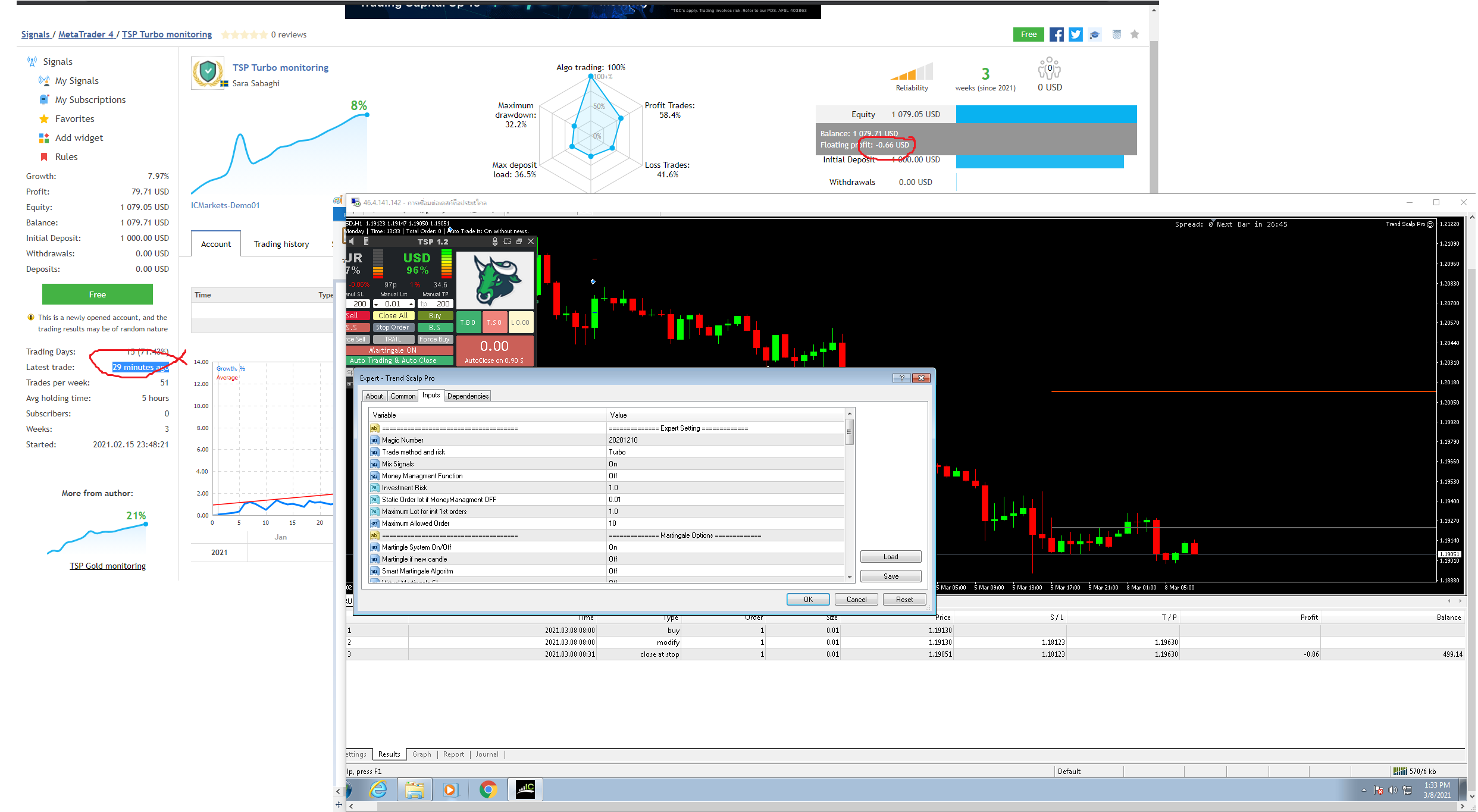Click the yellow Close All button
Screen dimensions: 1478x812
(393, 316)
